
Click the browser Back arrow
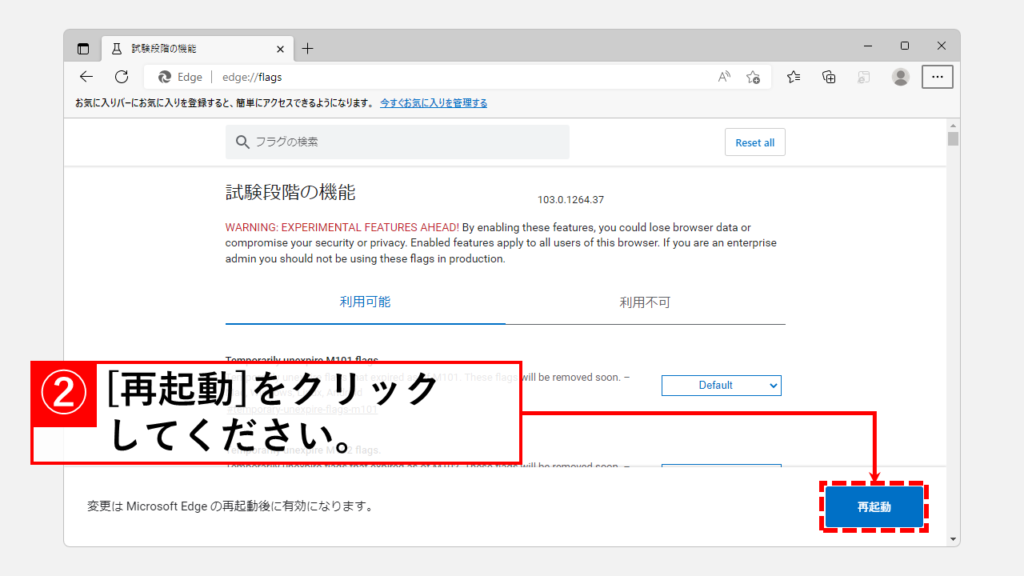tap(87, 77)
